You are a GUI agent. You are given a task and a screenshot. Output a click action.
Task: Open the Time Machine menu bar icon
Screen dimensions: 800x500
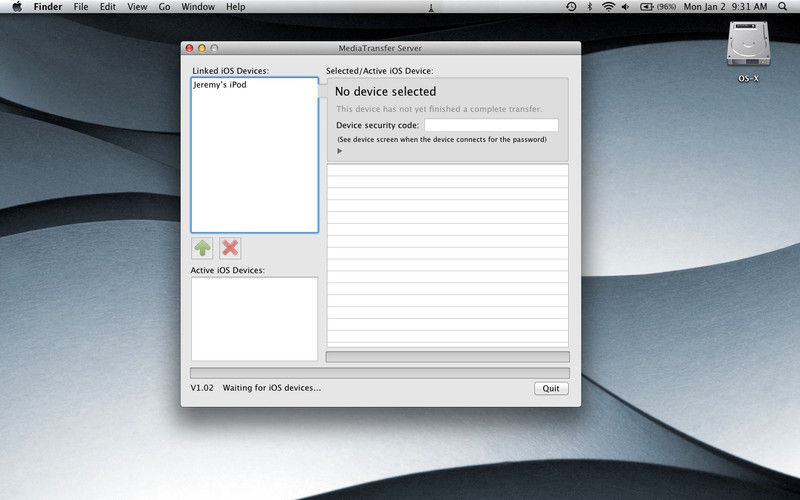tap(571, 7)
